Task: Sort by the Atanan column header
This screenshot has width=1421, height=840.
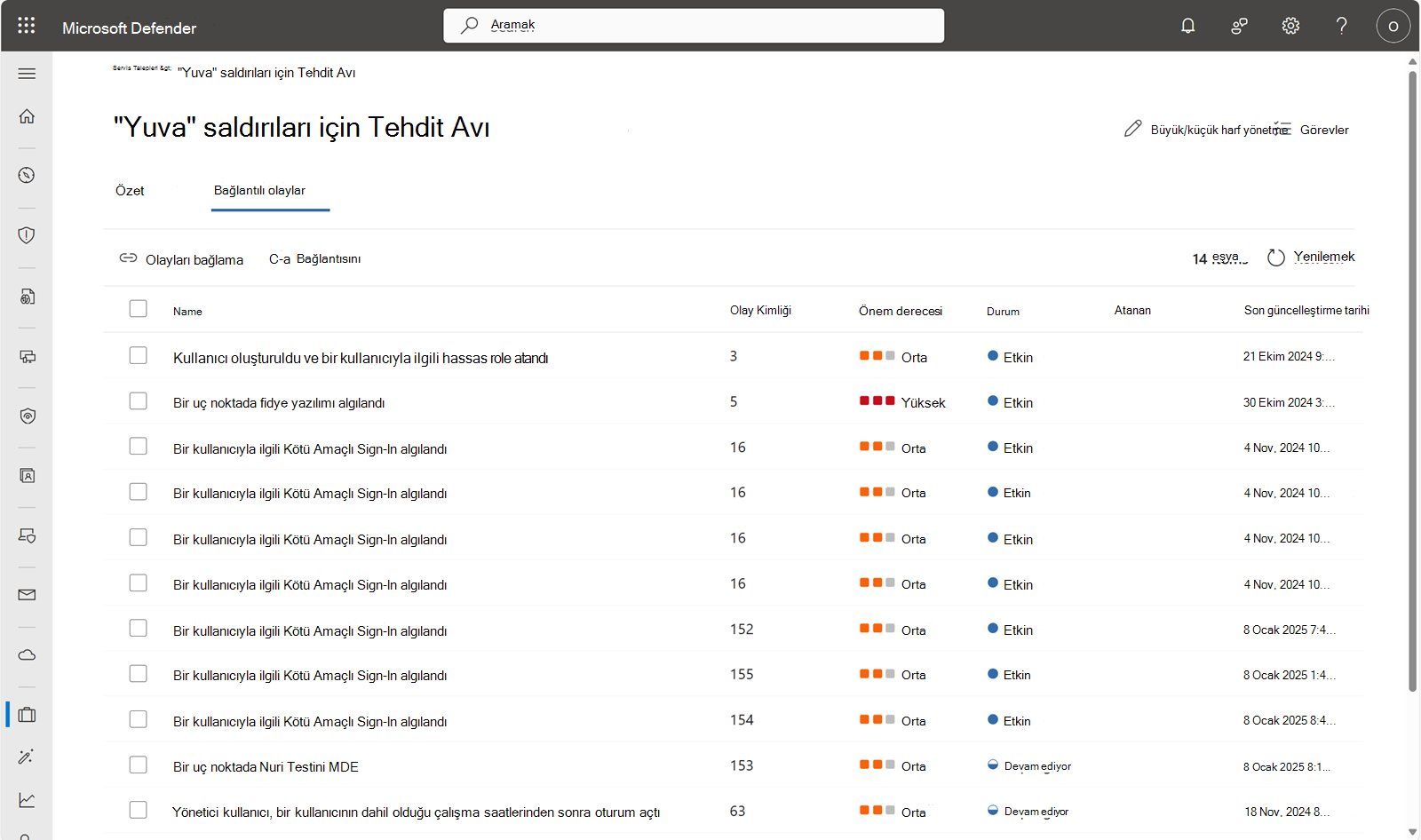Action: pyautogui.click(x=1132, y=311)
